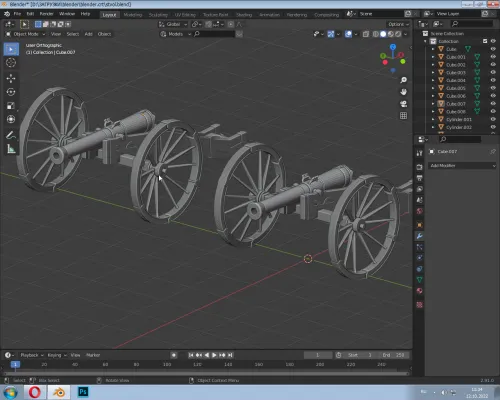Toggle the auto keying record button
This screenshot has height=400, width=500.
coord(174,355)
